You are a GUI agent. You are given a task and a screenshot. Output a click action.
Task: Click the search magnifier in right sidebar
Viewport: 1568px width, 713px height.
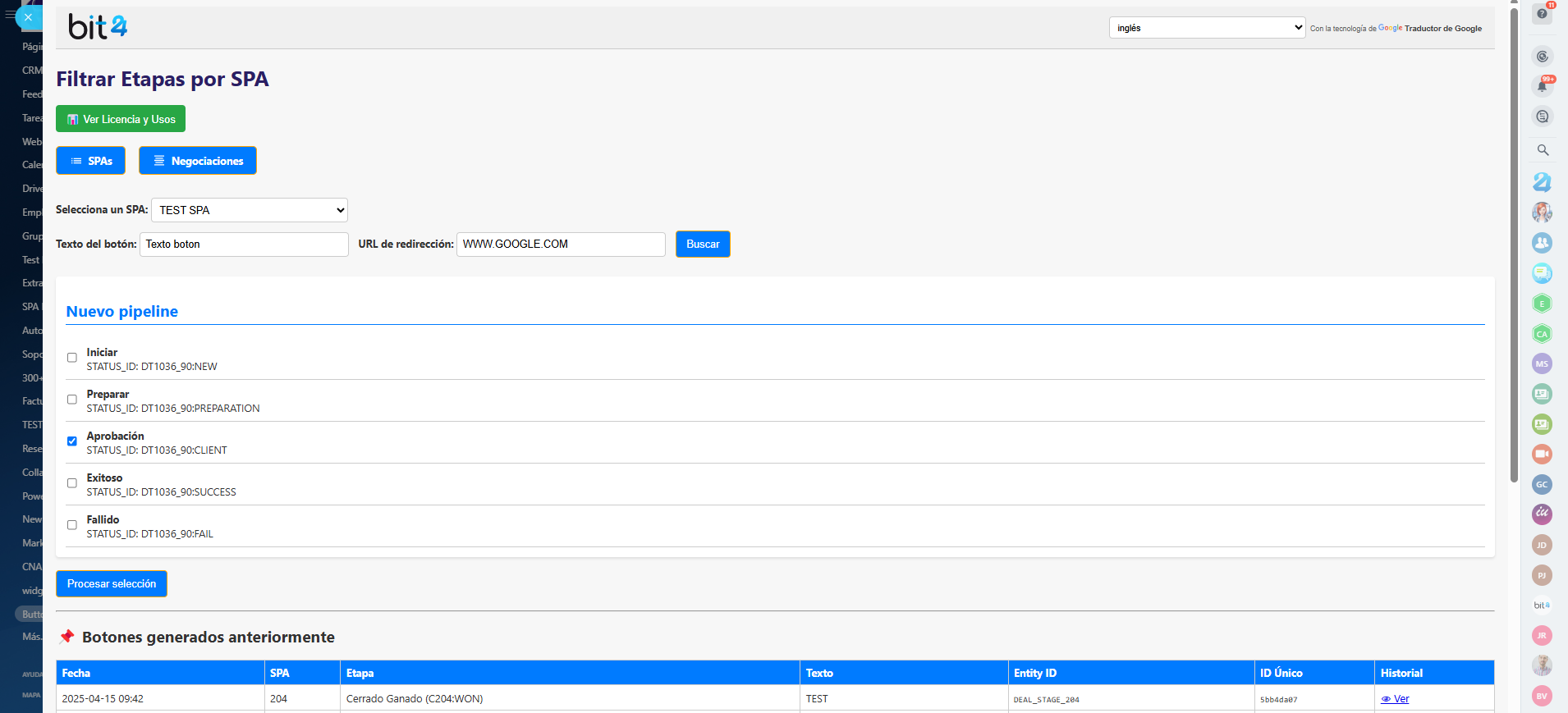click(1543, 150)
